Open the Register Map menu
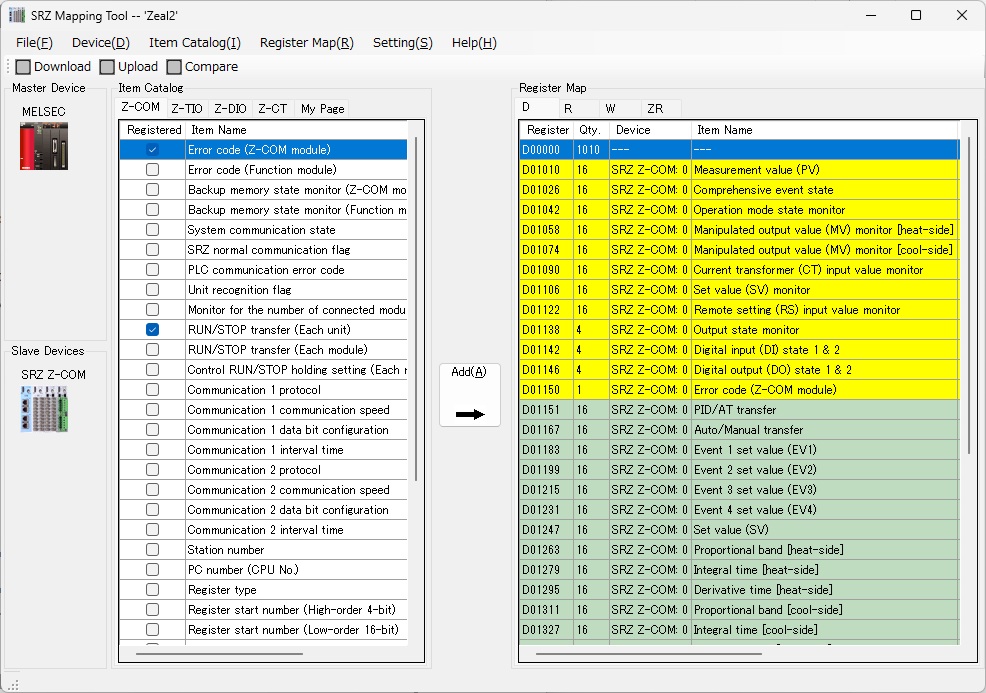This screenshot has width=986, height=693. (x=306, y=43)
